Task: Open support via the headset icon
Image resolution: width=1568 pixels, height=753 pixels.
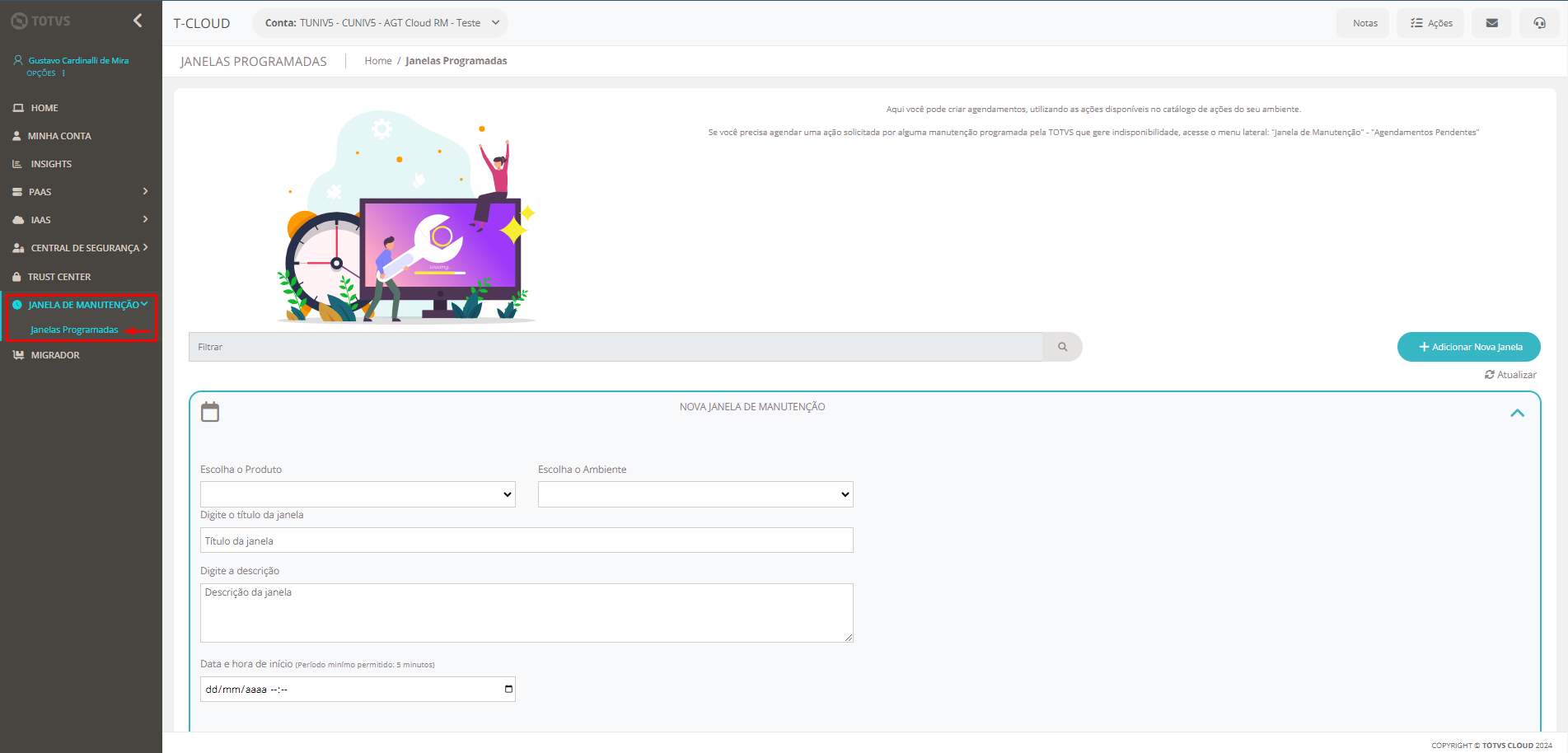Action: click(1539, 23)
